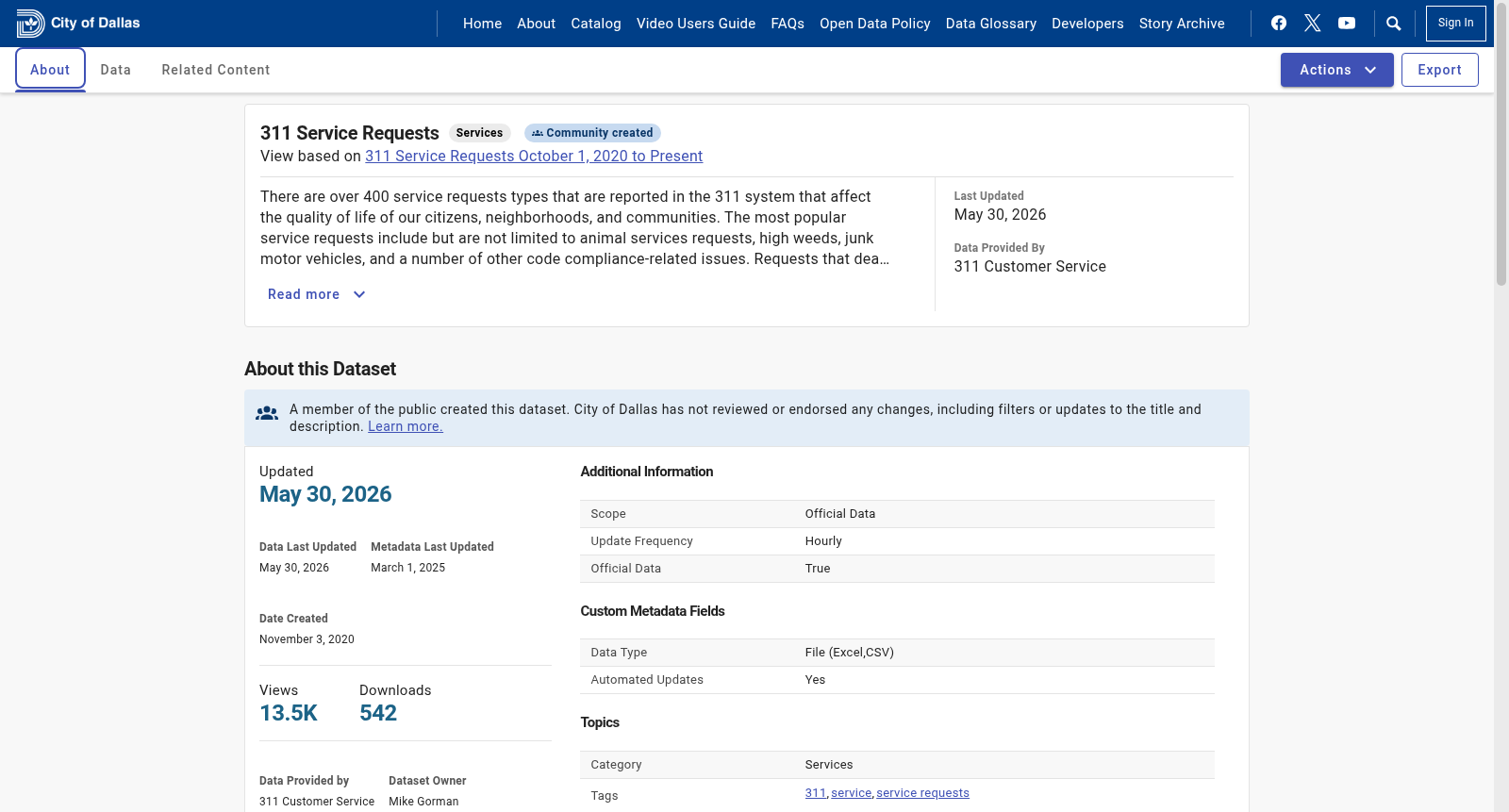Open Catalog in the top navigation
1509x812 pixels.
(596, 24)
